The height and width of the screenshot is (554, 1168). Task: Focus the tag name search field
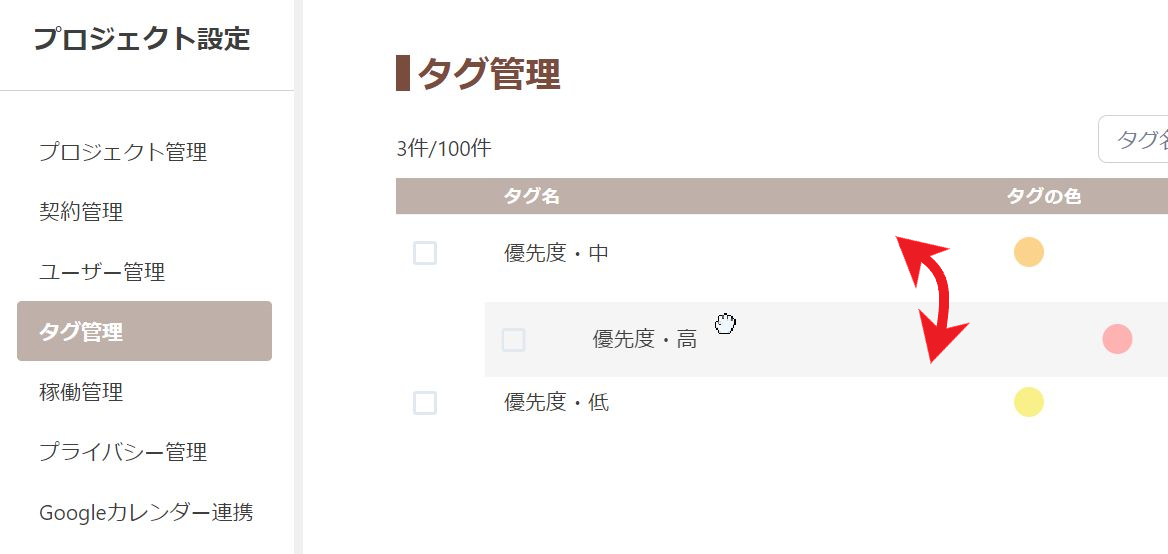1135,139
